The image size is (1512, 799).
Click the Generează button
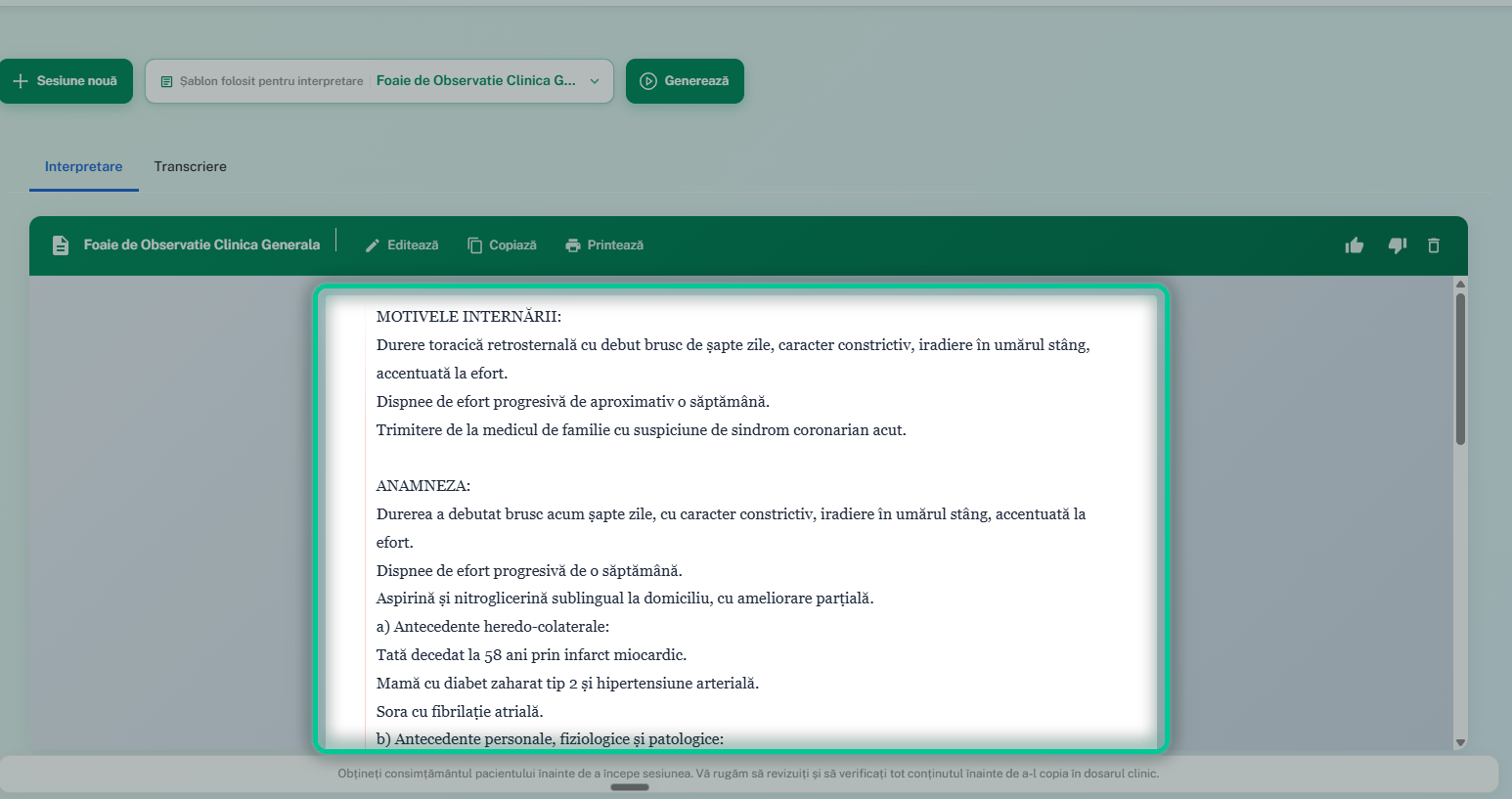pyautogui.click(x=685, y=81)
